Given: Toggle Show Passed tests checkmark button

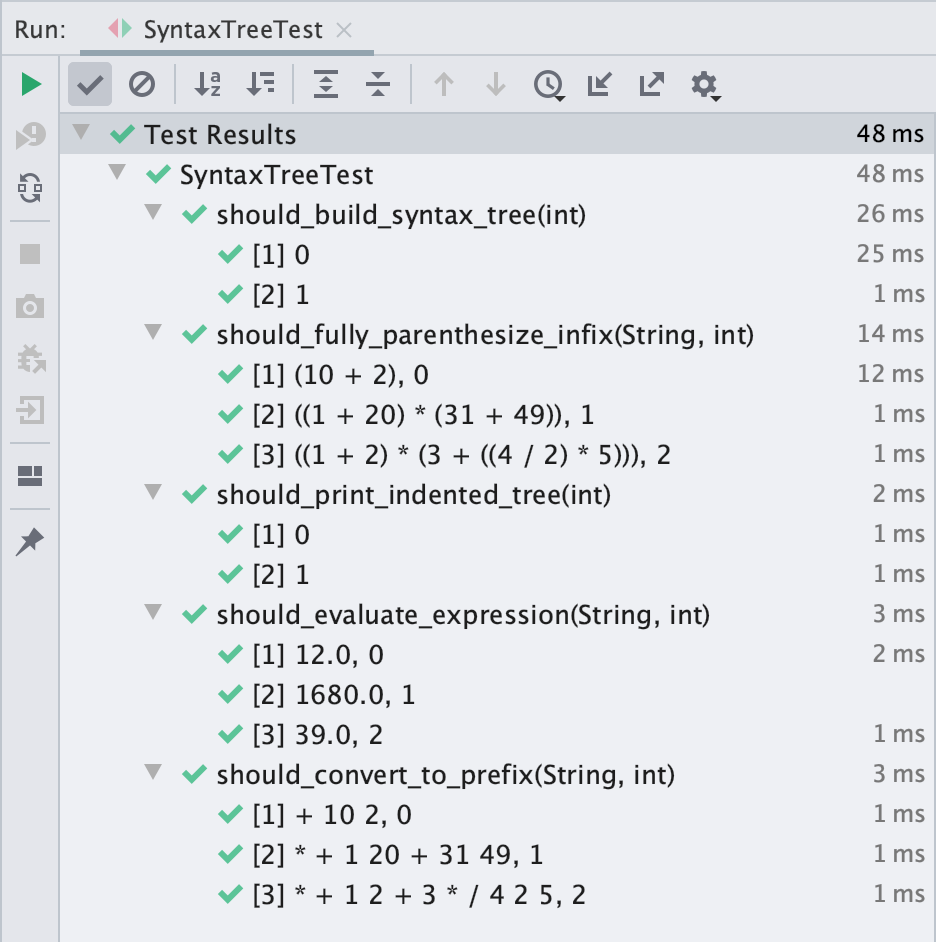Looking at the screenshot, I should [x=90, y=85].
